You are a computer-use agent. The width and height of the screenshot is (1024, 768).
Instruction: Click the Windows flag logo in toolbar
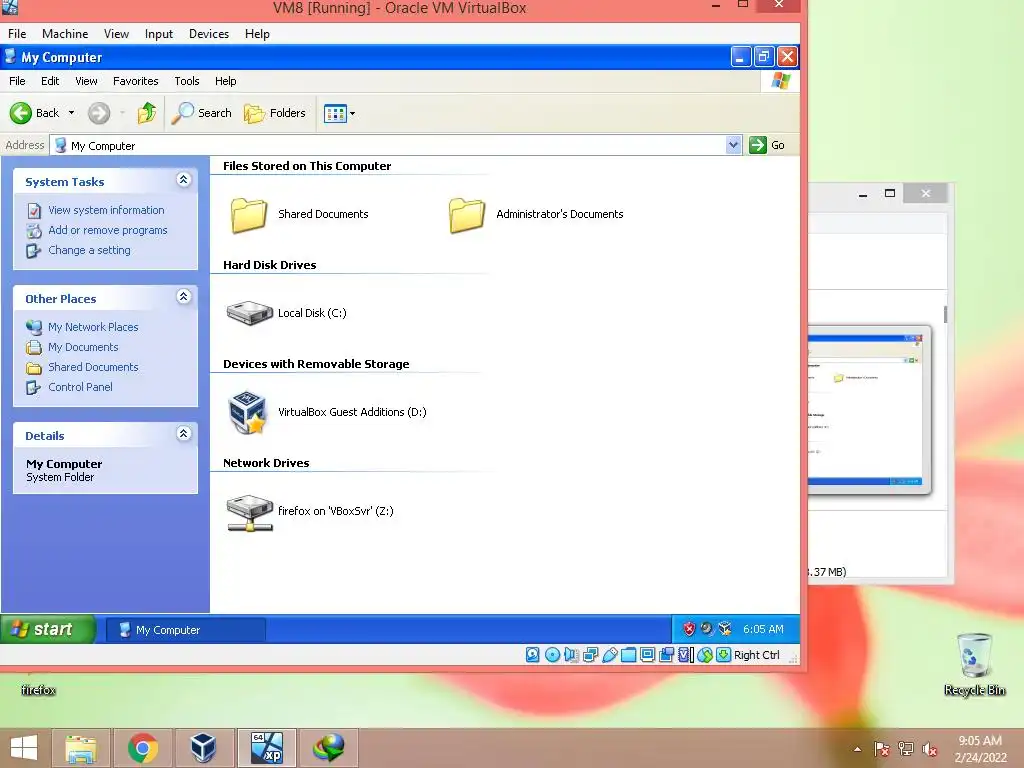pos(780,81)
